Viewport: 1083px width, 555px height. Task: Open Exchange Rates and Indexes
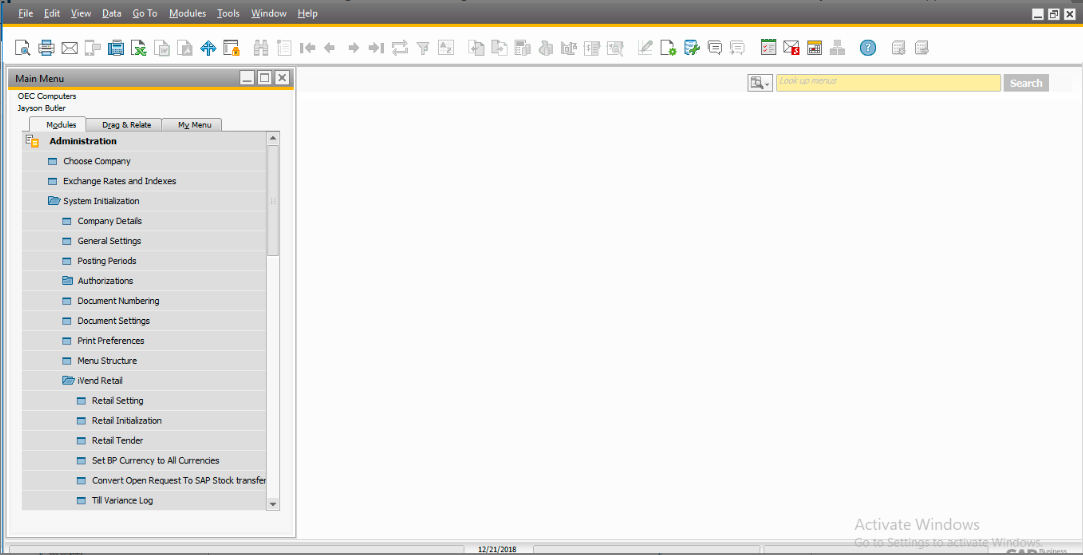coord(119,181)
